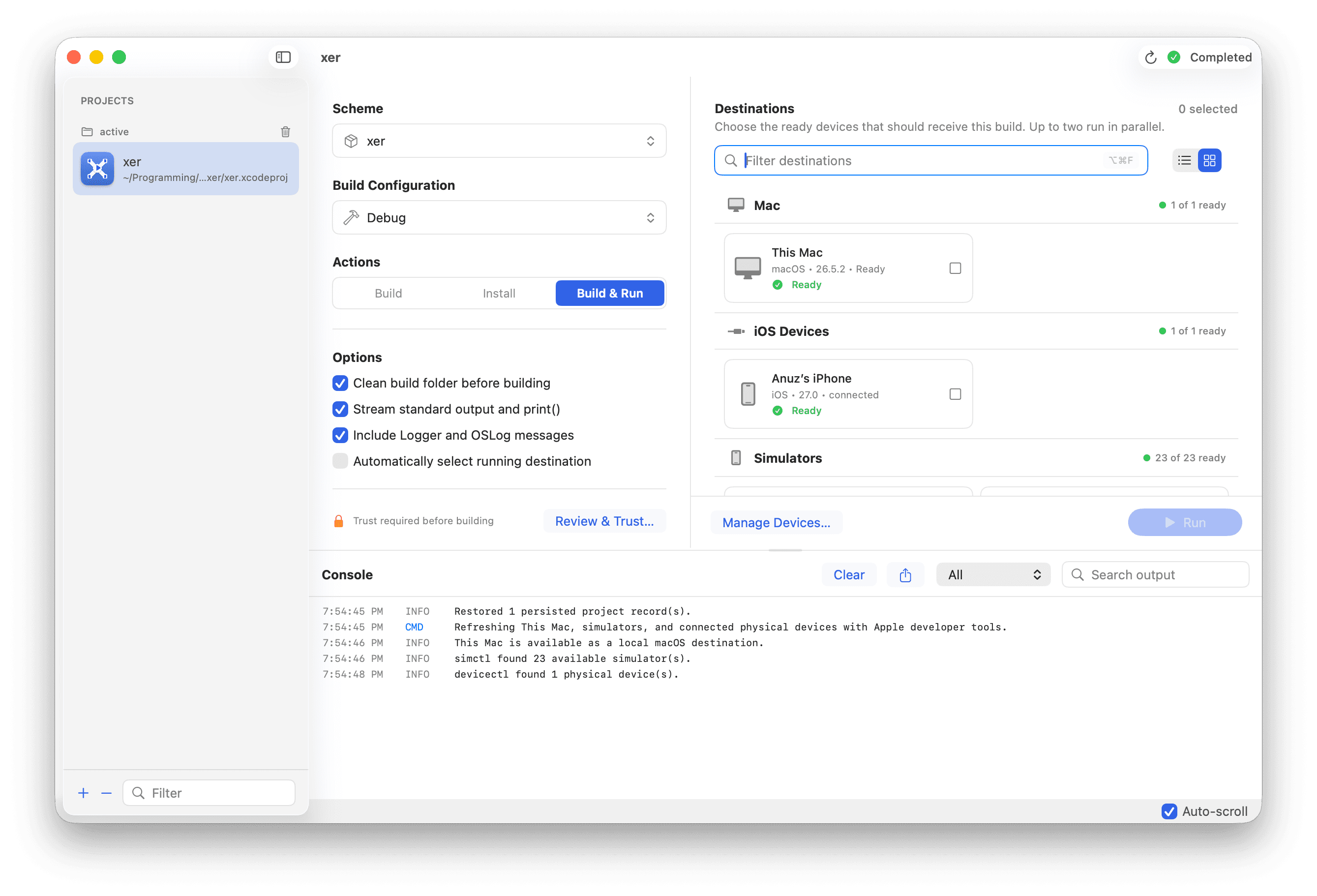
Task: Enable Automatically select running destination
Action: (340, 461)
